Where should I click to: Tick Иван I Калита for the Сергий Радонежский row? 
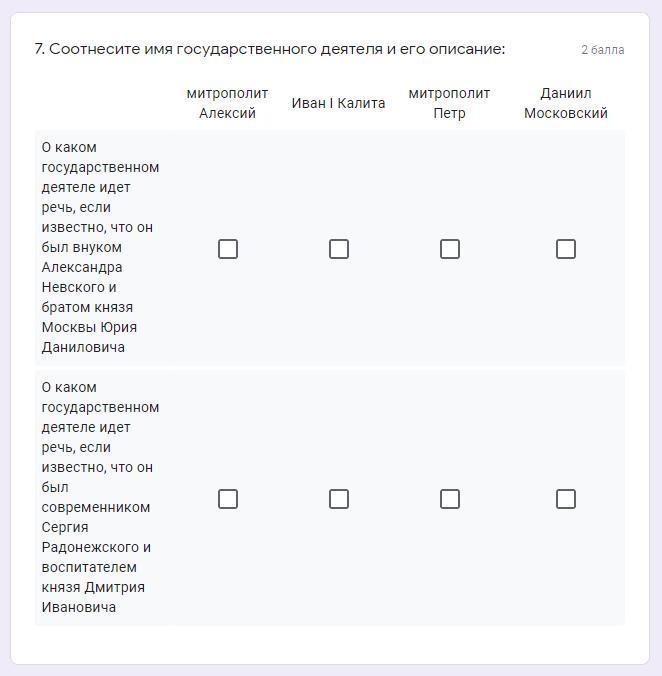click(339, 499)
